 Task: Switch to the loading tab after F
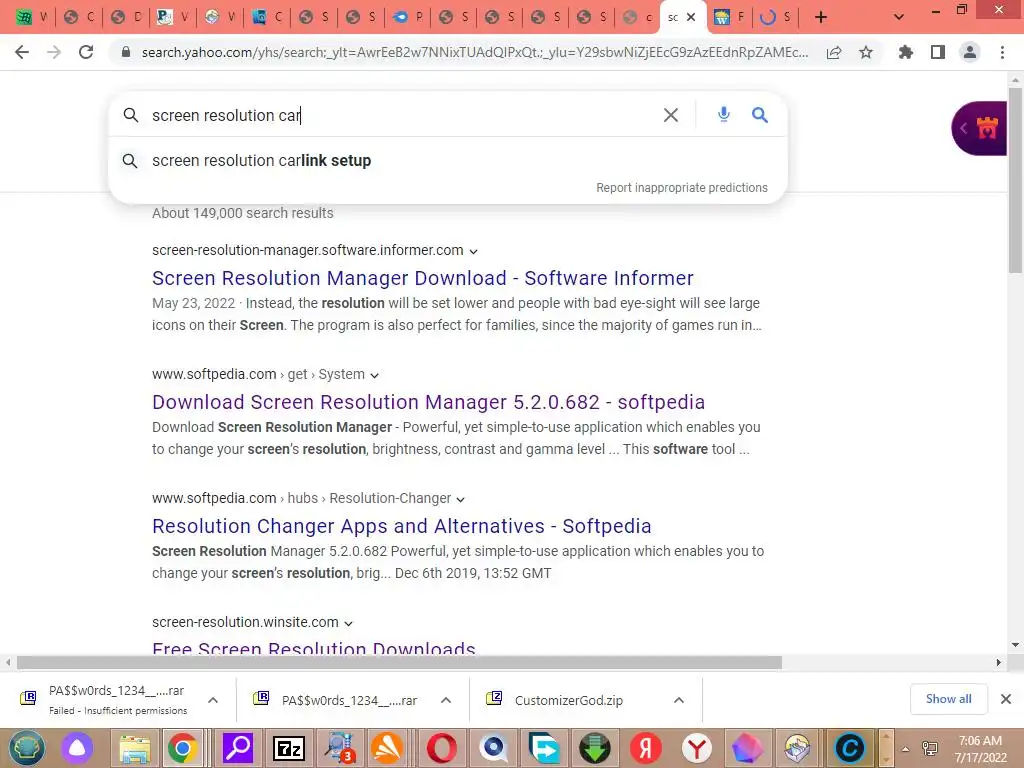[776, 17]
